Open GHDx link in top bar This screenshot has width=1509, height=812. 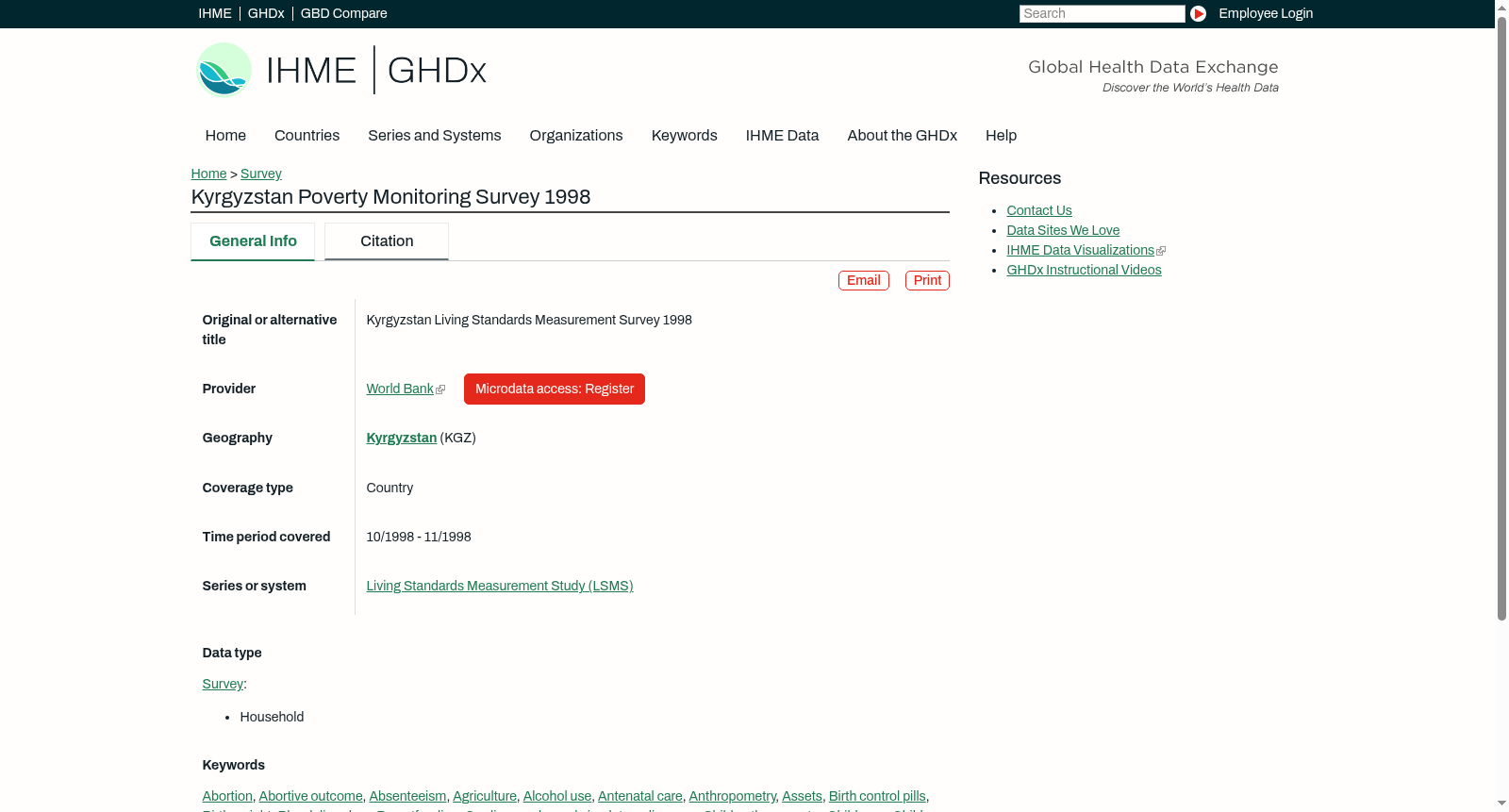[266, 13]
